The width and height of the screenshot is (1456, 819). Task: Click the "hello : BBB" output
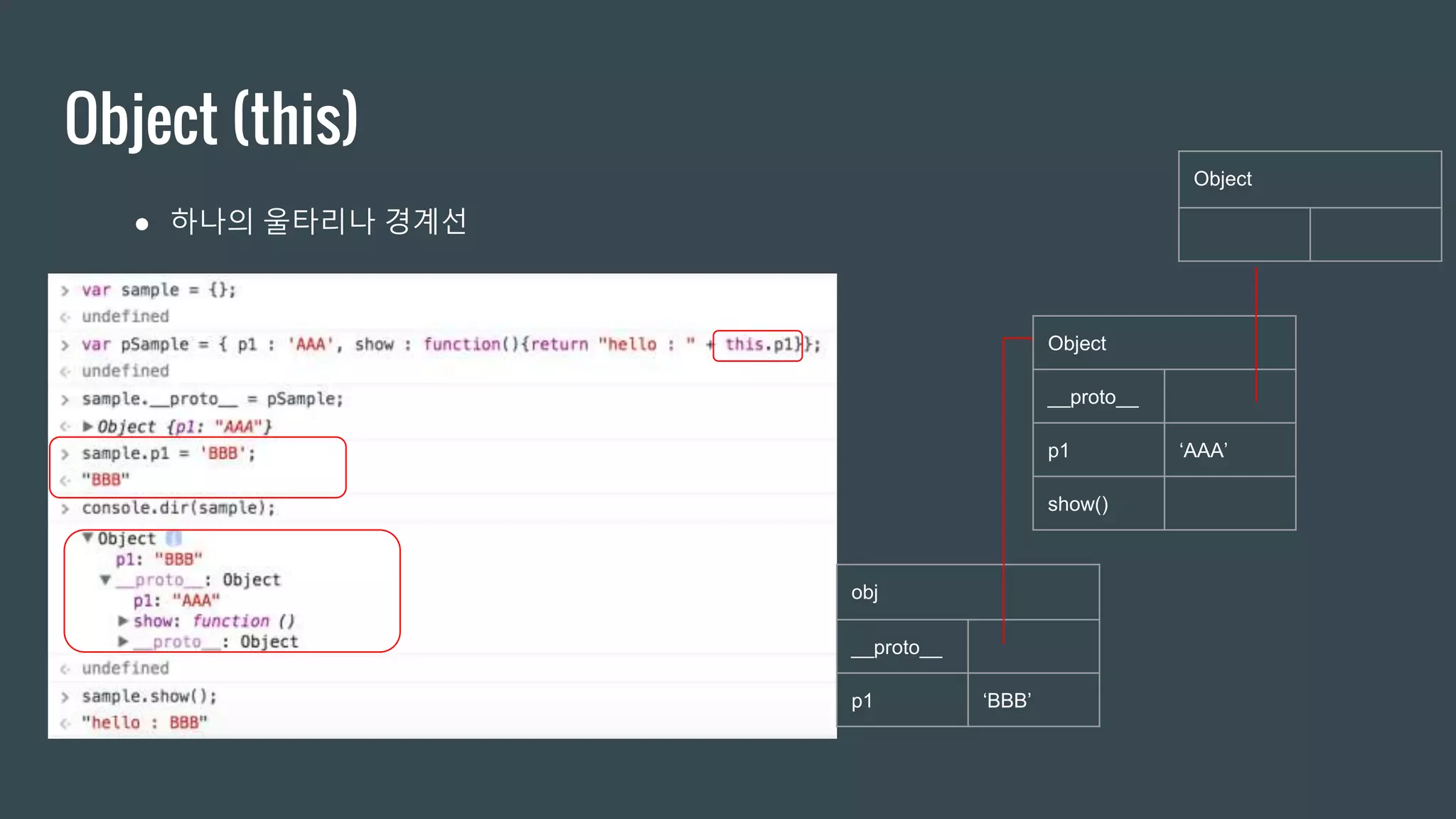(x=144, y=723)
